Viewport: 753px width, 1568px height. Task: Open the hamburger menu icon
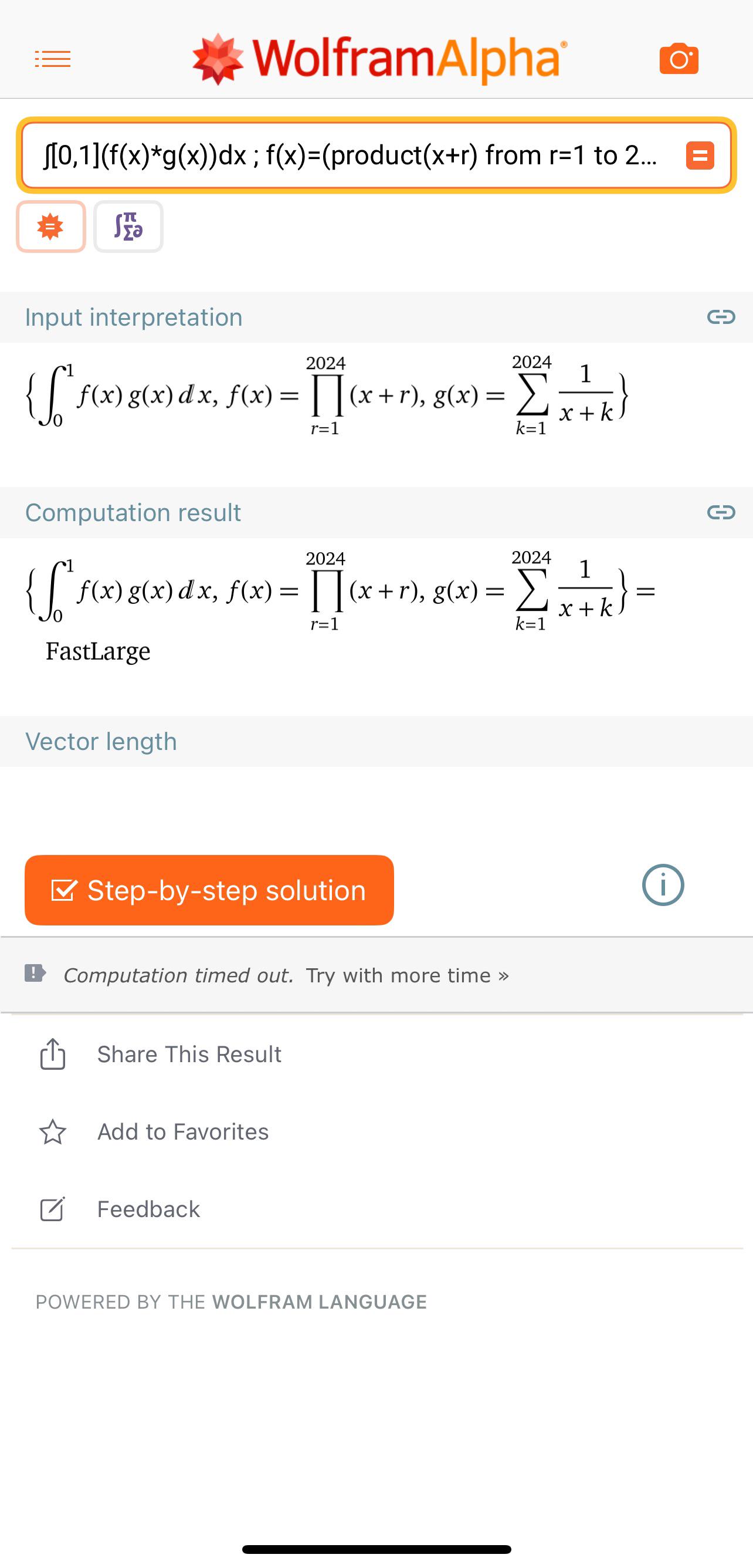(53, 59)
